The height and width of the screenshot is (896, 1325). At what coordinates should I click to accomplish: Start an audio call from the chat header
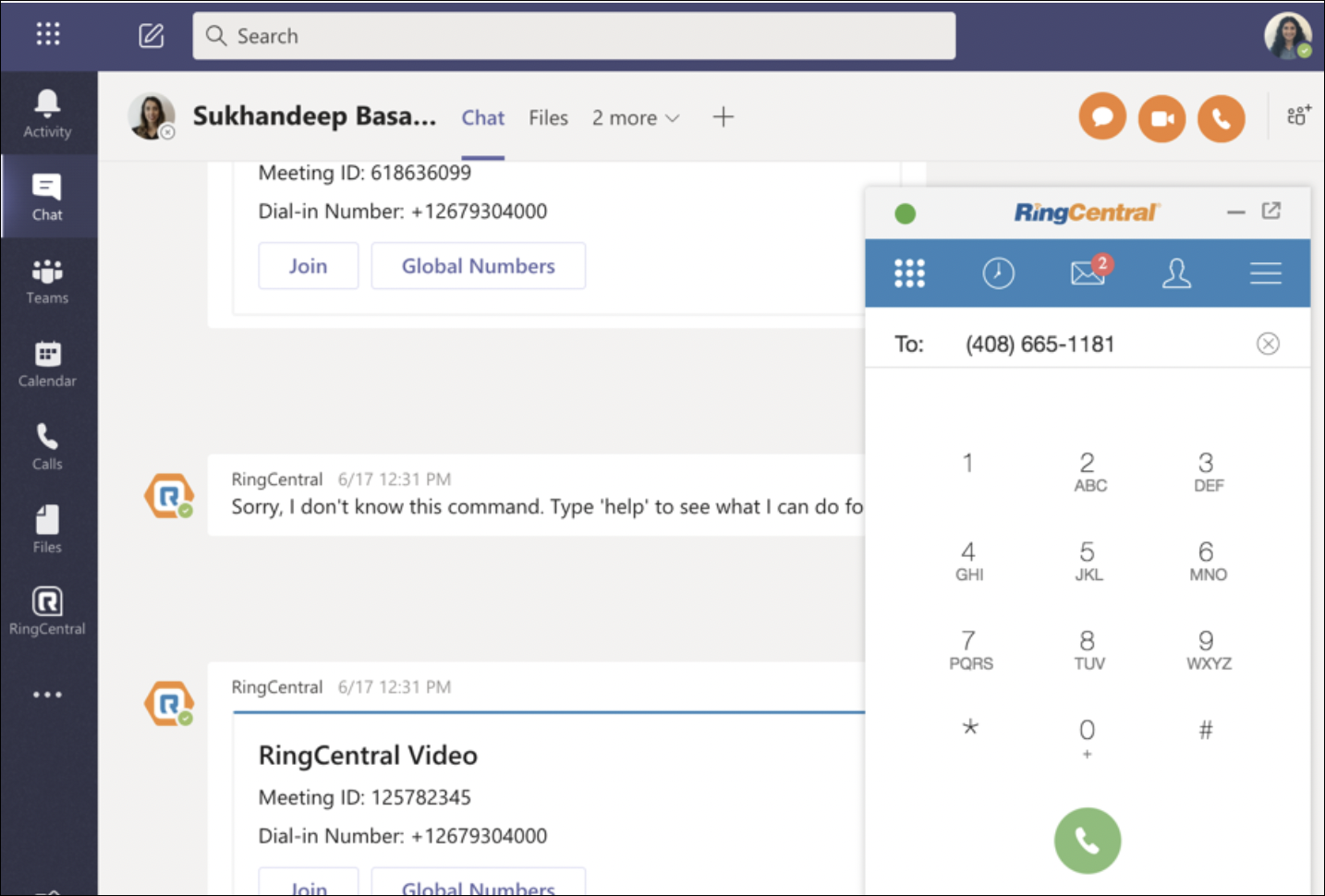1221,117
